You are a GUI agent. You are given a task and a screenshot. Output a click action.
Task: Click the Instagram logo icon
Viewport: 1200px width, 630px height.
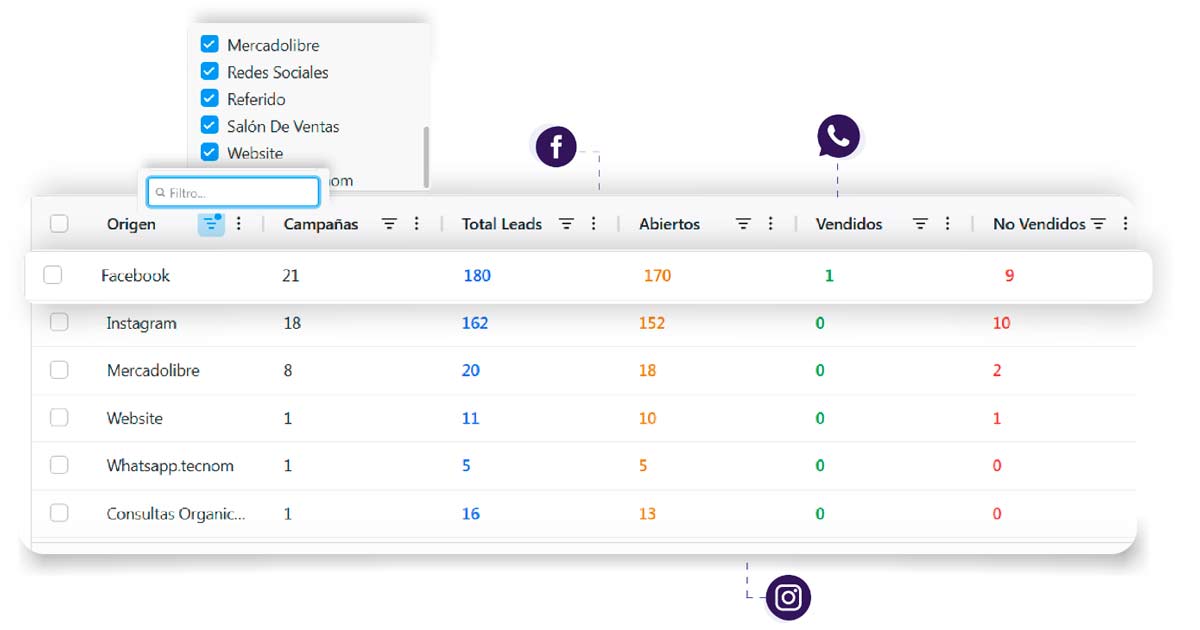[x=788, y=598]
